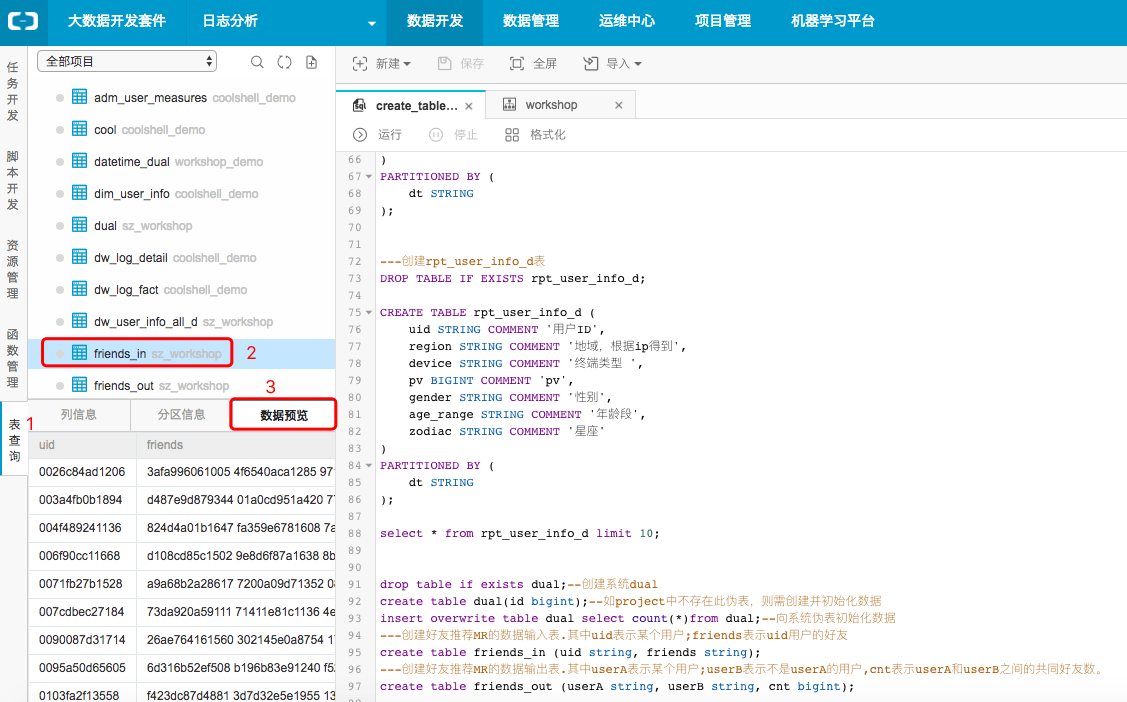Click the 全屏 fullscreen button
This screenshot has width=1127, height=702.
[x=533, y=63]
